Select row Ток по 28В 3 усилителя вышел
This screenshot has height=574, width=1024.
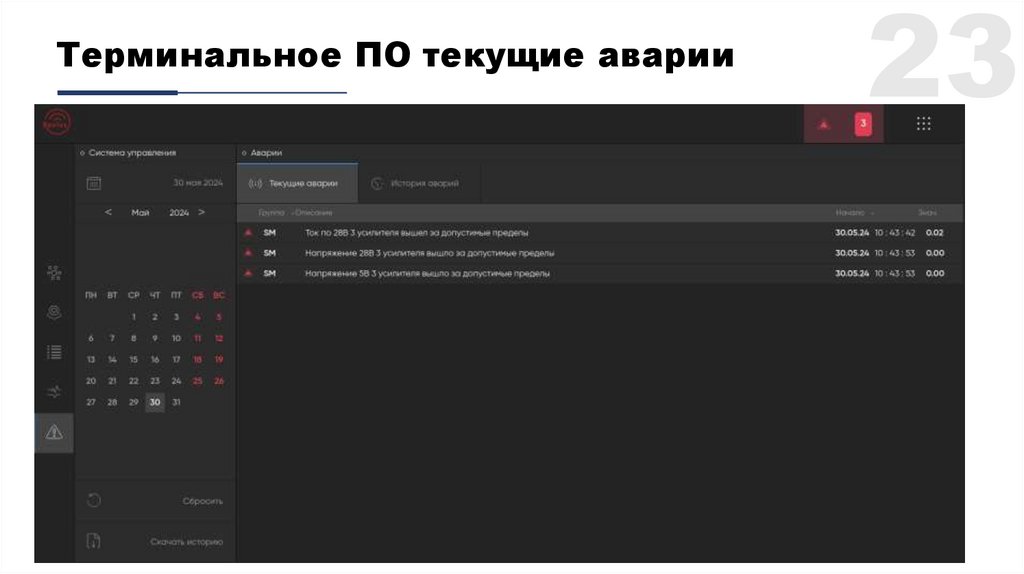tap(600, 232)
